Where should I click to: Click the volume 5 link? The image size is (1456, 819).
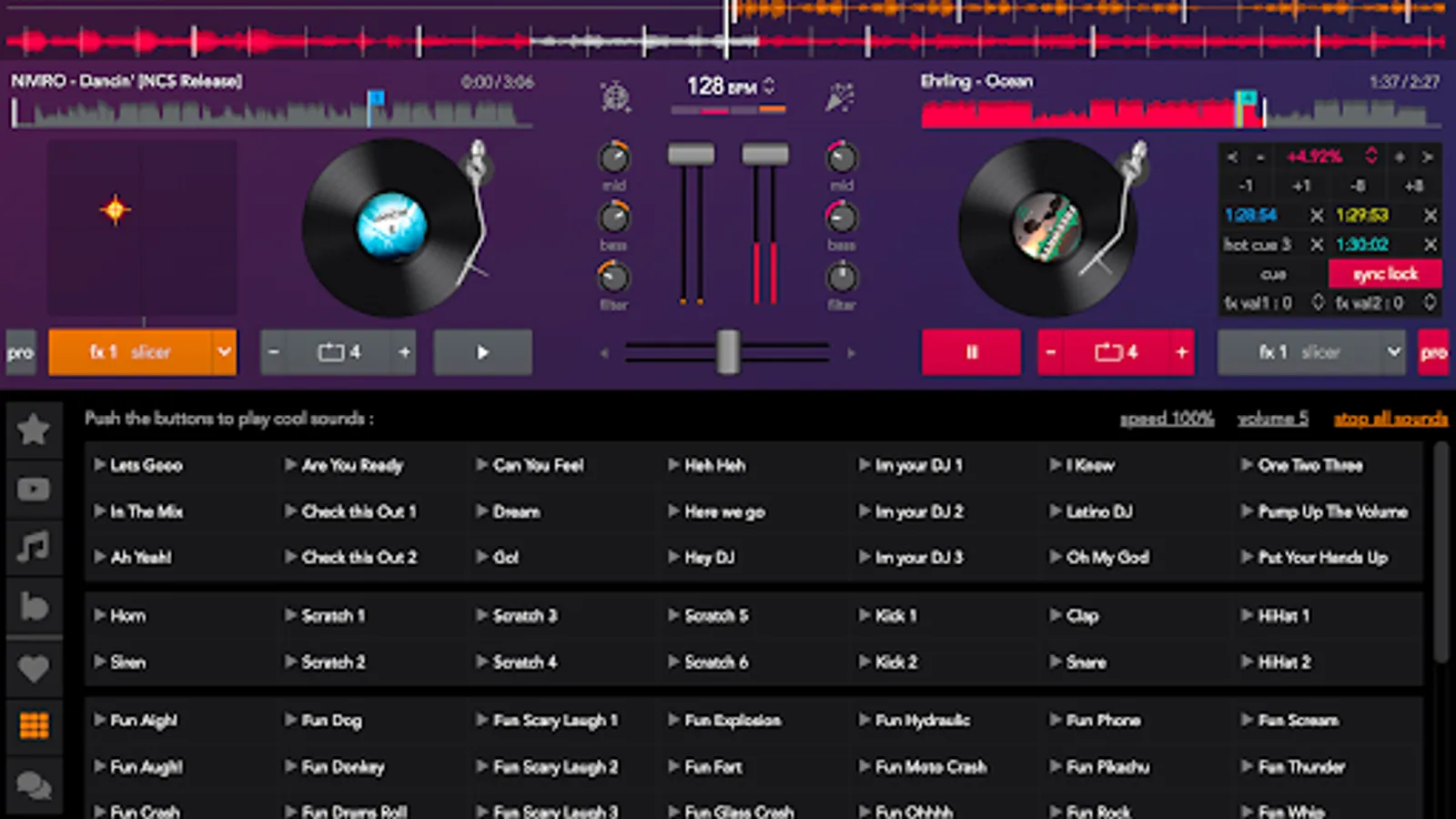[x=1272, y=419]
